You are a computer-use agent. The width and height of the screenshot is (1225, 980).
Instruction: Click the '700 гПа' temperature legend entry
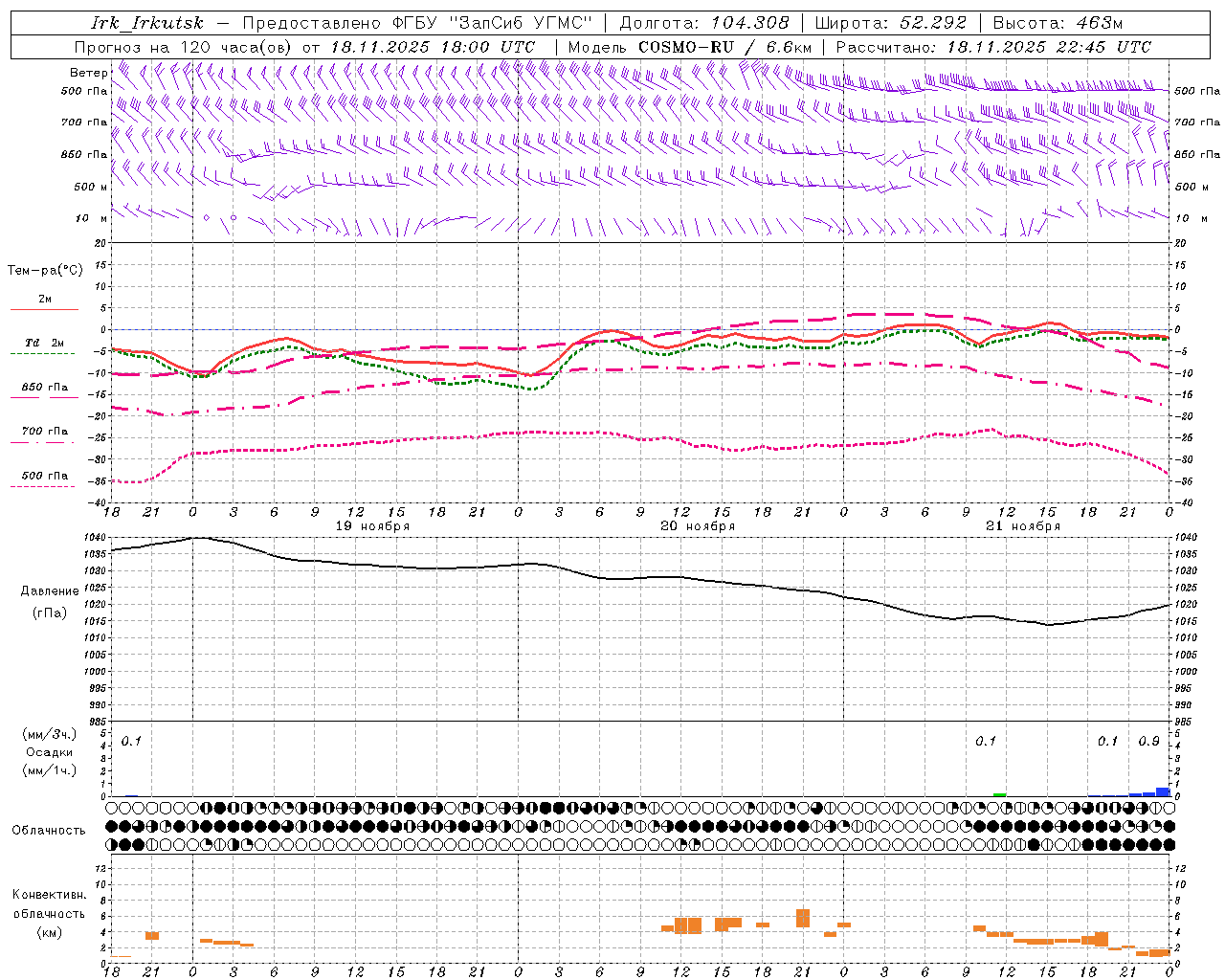[45, 432]
